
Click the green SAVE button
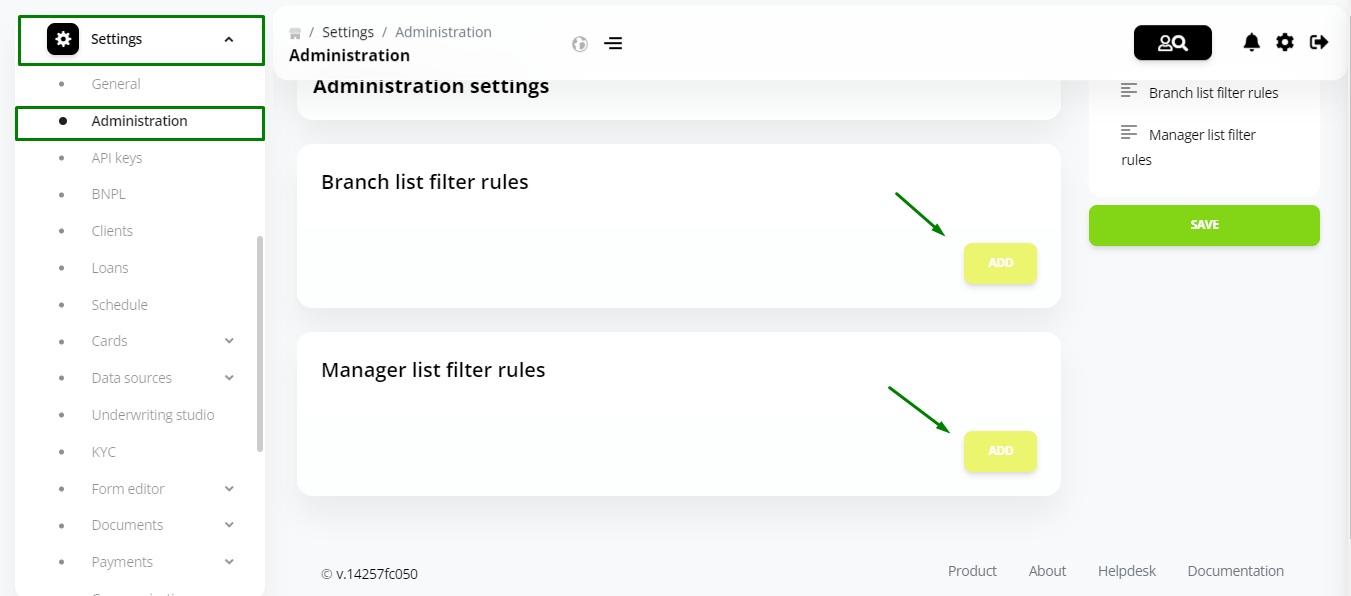coord(1204,225)
